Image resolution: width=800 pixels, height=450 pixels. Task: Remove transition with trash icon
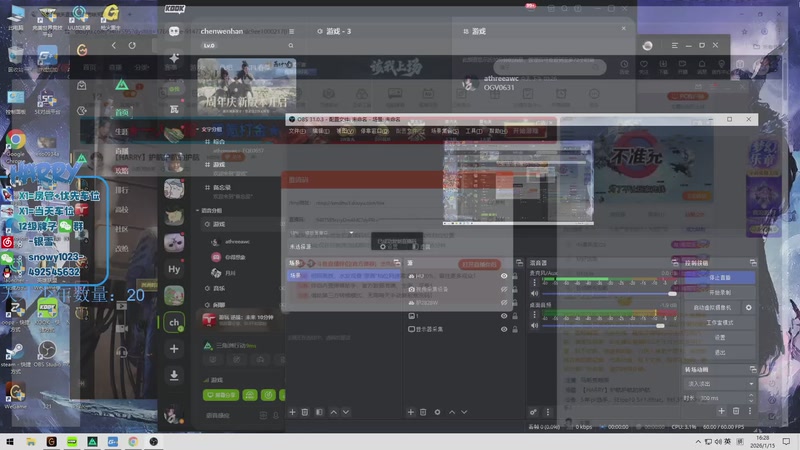click(x=736, y=411)
